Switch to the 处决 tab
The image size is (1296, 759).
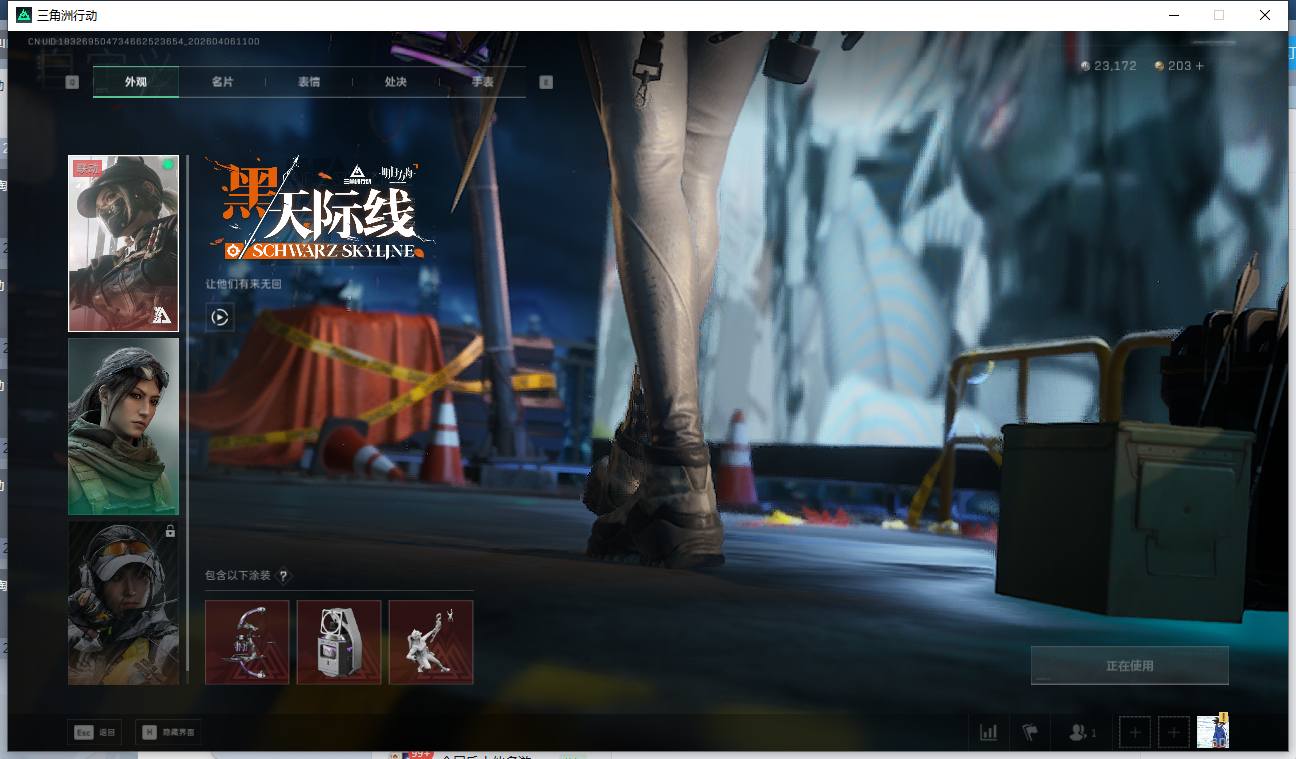click(395, 82)
